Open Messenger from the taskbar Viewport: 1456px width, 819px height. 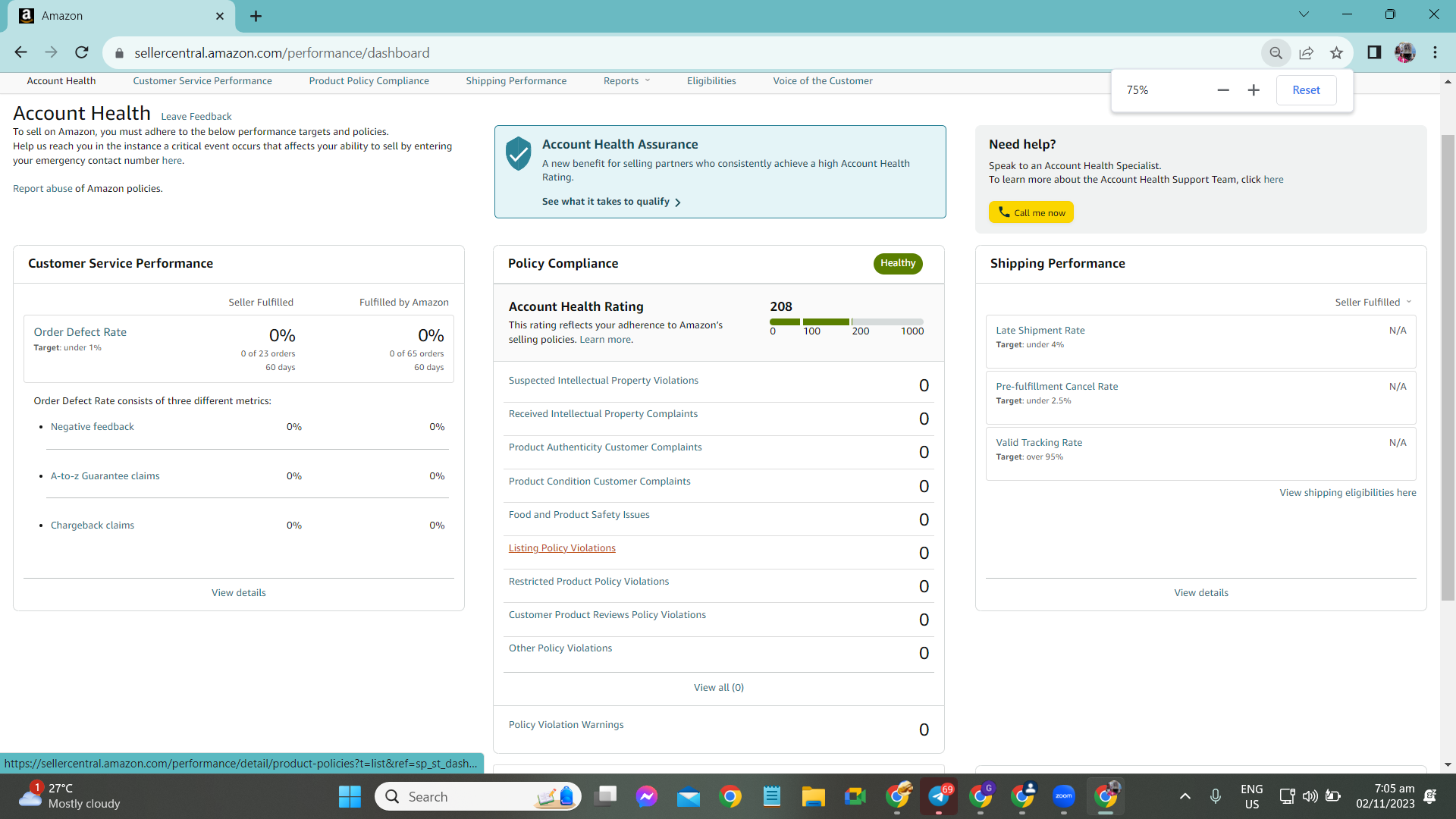[x=647, y=797]
